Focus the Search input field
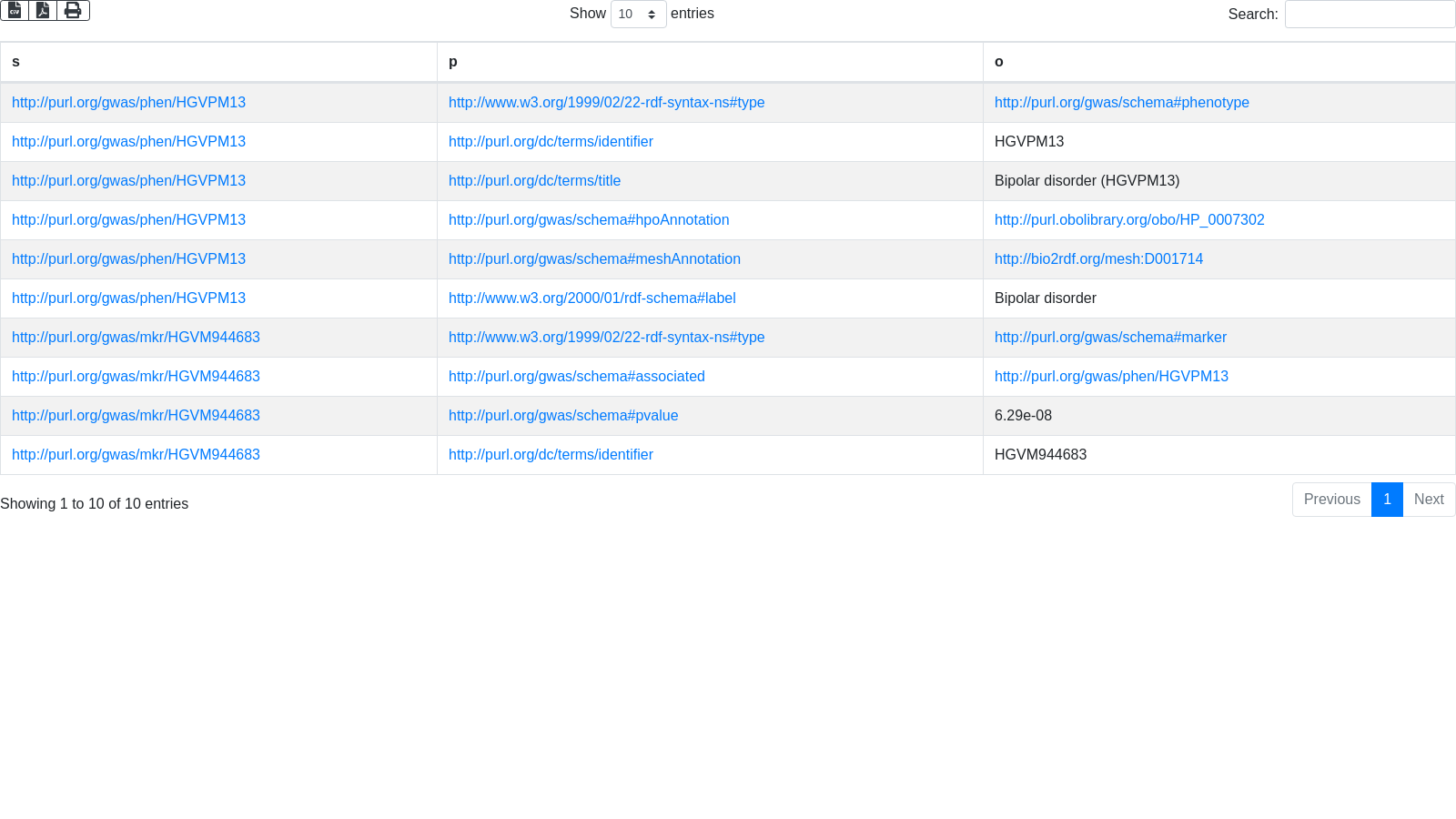 click(1370, 15)
